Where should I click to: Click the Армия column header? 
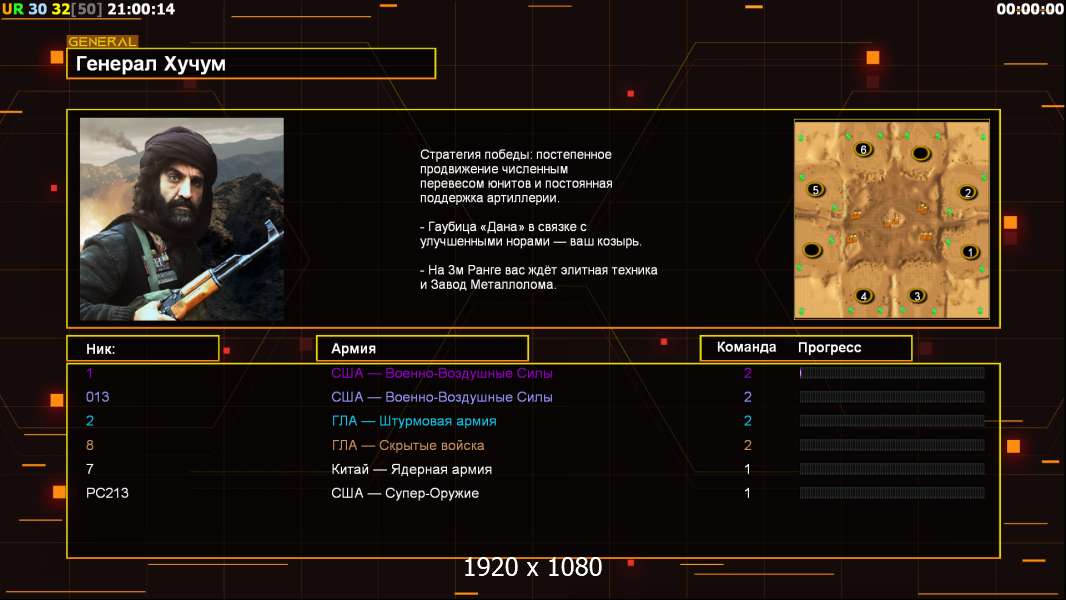click(422, 348)
